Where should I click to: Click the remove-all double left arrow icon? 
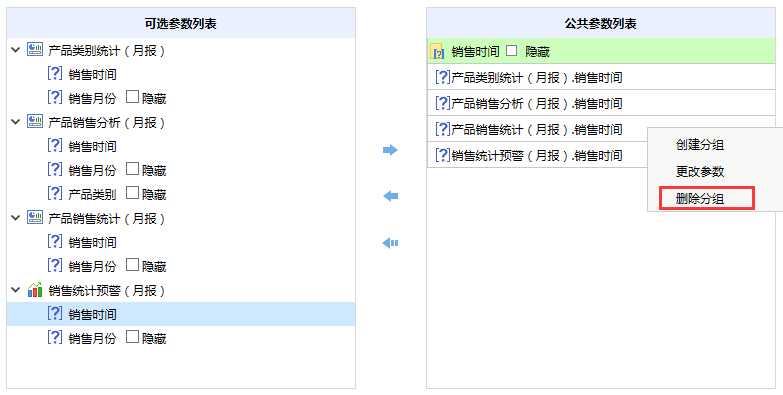point(390,243)
